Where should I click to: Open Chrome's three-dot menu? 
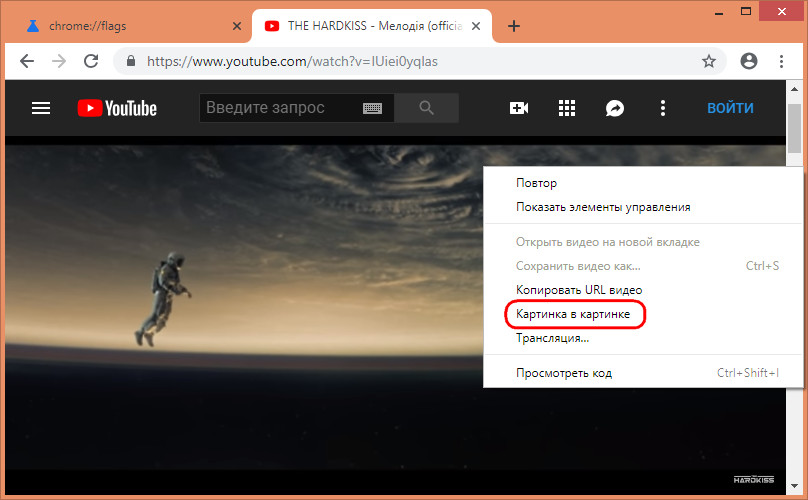click(781, 61)
